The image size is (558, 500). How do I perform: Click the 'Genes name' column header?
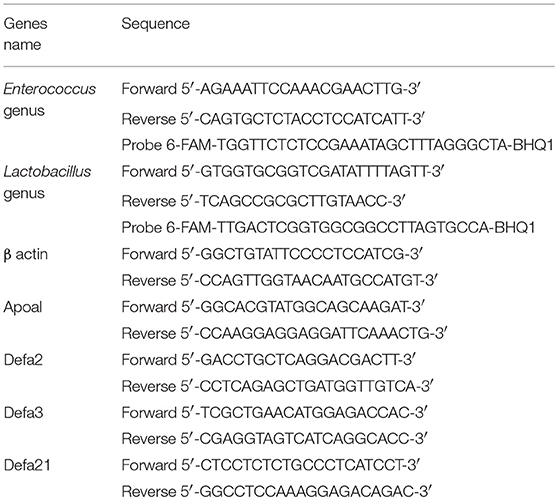point(25,34)
